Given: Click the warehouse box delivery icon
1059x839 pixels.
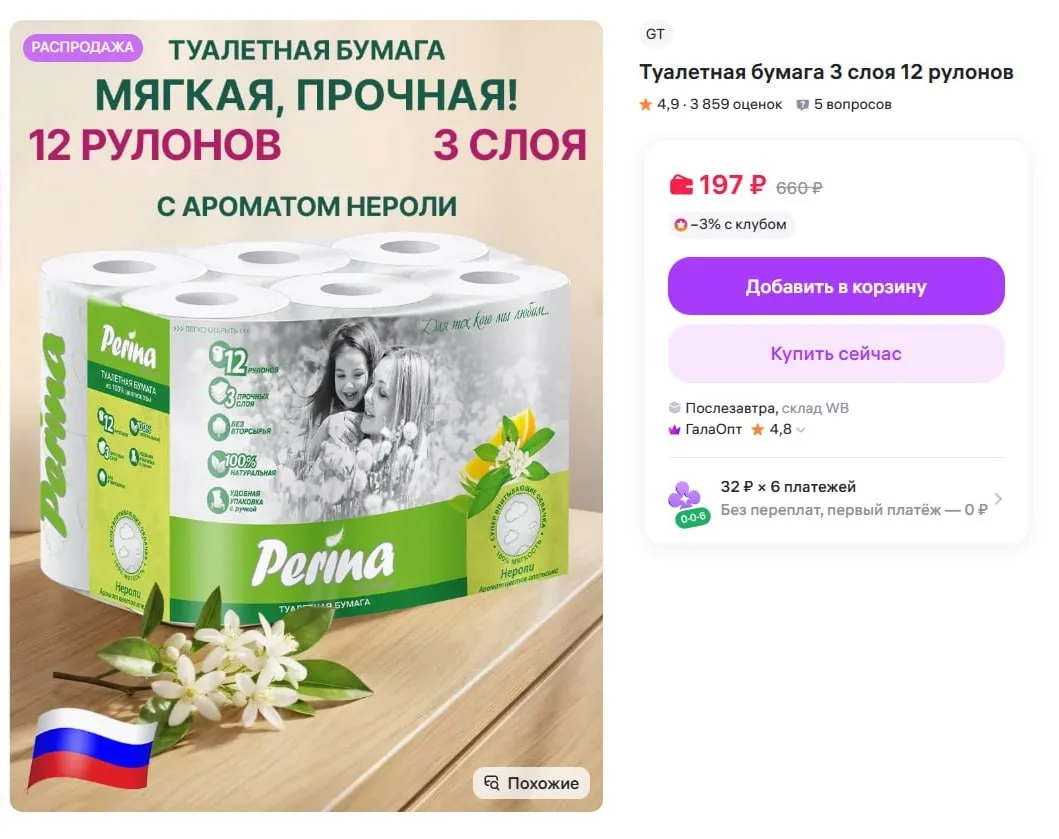Looking at the screenshot, I should pyautogui.click(x=674, y=408).
